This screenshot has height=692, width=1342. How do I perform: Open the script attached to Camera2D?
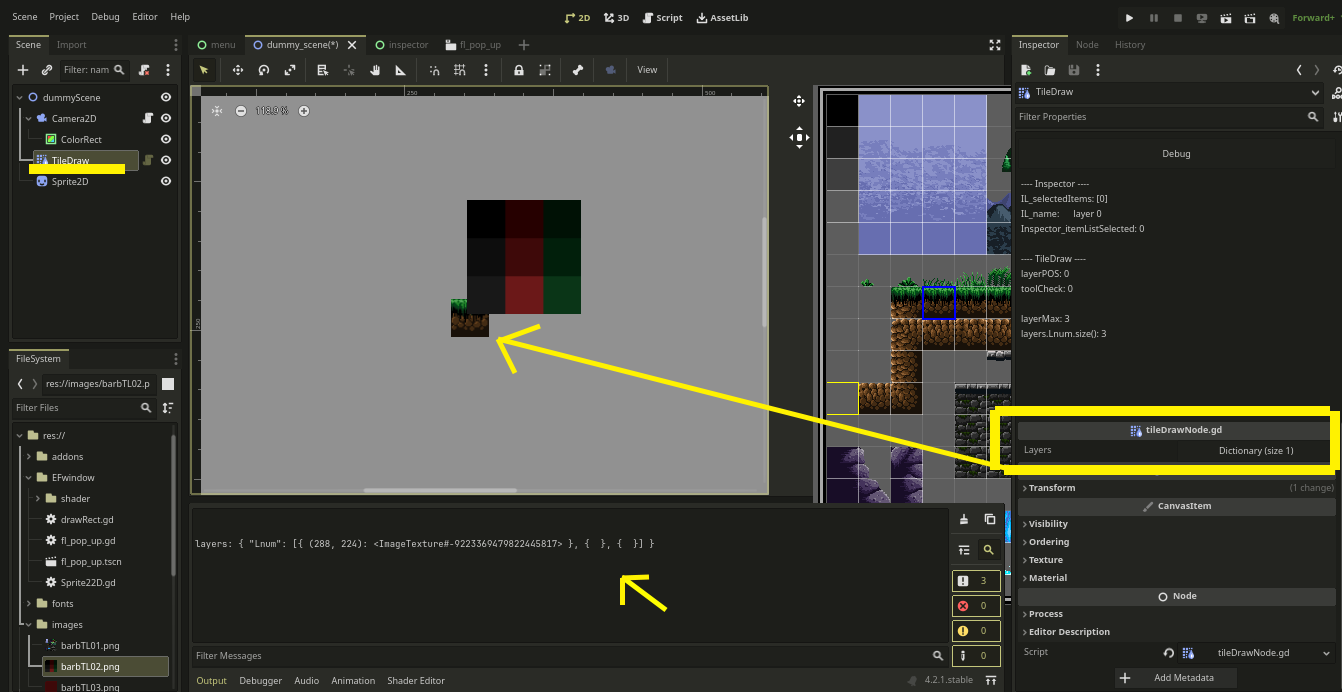tap(148, 119)
